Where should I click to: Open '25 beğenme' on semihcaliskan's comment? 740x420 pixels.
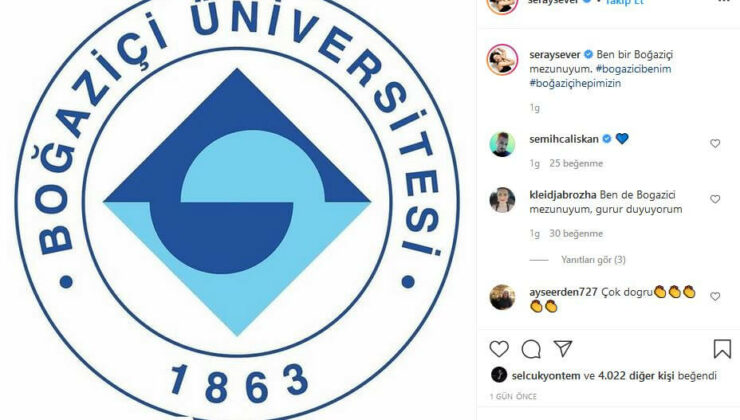pos(576,163)
